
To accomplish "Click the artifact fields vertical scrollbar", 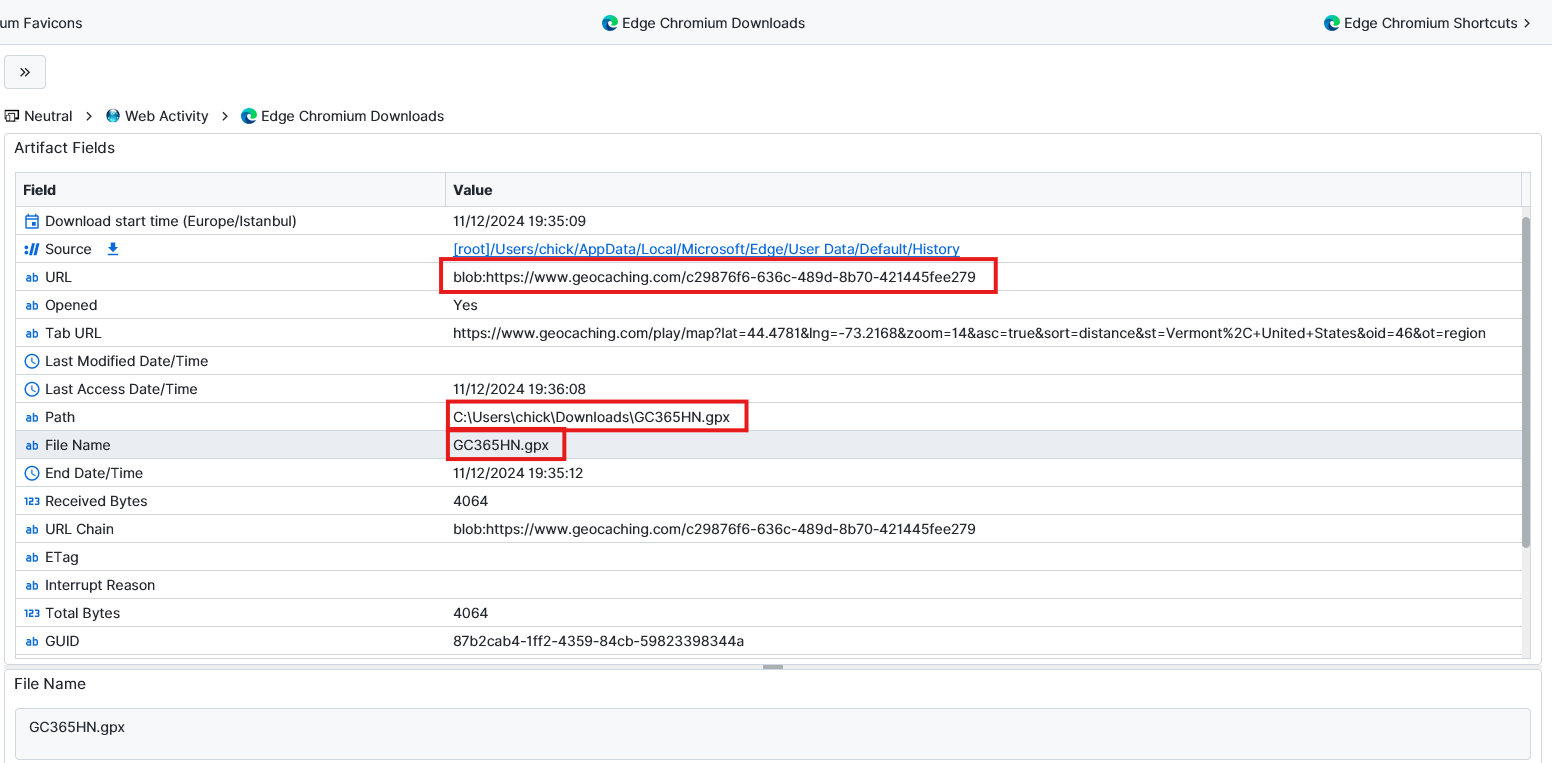I will click(x=1525, y=380).
